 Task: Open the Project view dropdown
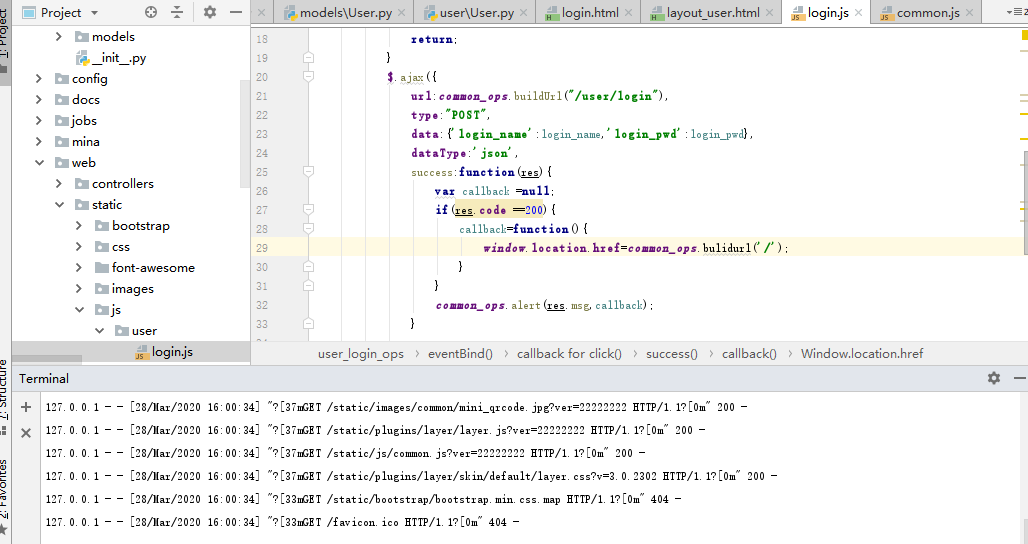(x=94, y=12)
